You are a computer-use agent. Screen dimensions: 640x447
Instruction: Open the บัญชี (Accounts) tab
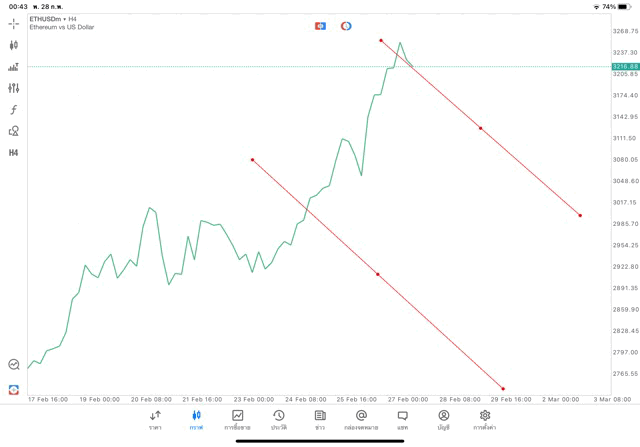tap(444, 419)
